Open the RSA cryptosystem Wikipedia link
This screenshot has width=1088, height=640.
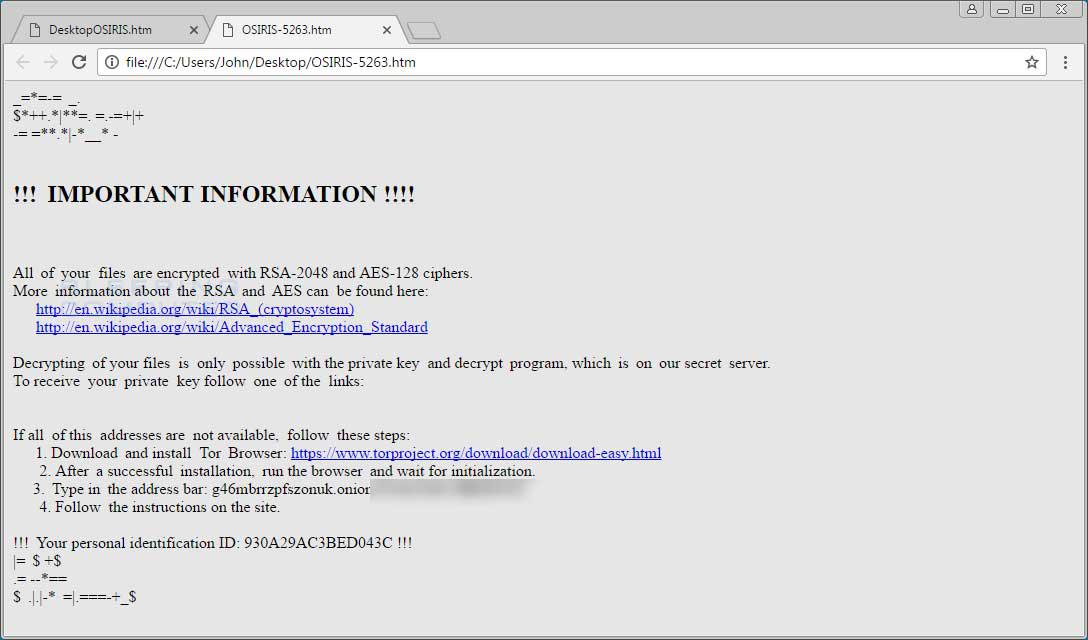[x=195, y=309]
